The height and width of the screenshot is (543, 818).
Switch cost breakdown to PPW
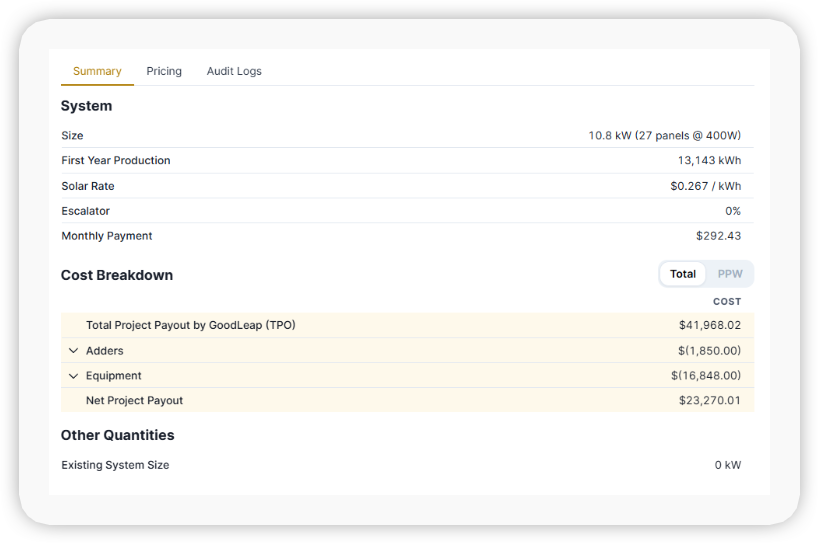click(730, 274)
